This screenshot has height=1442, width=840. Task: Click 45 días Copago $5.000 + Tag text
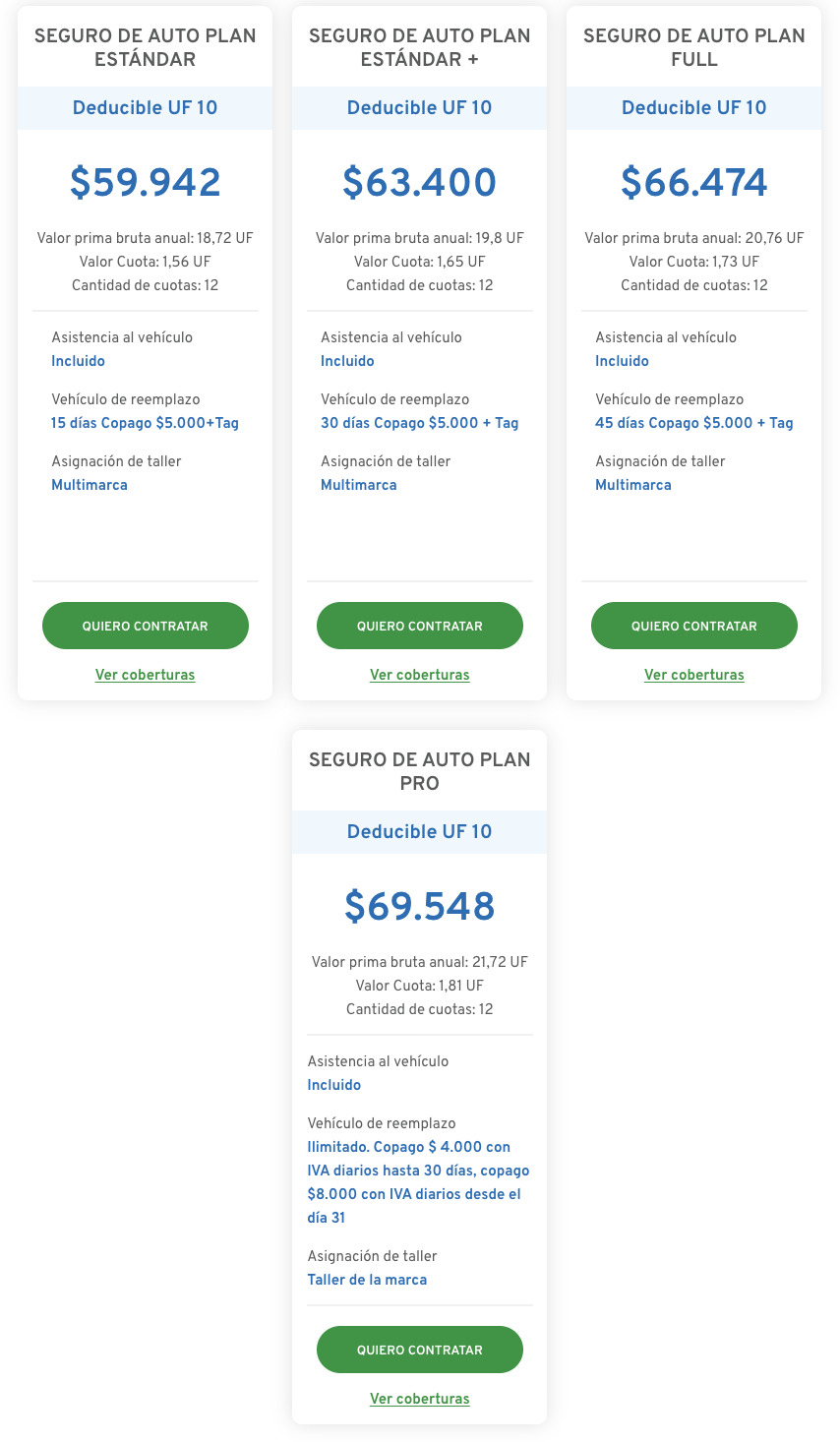pyautogui.click(x=693, y=423)
